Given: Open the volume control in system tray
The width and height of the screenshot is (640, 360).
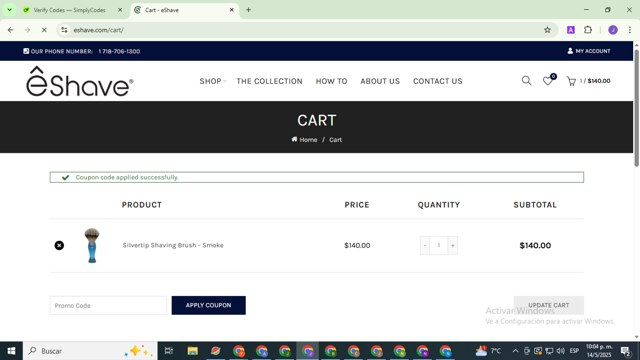Looking at the screenshot, I should point(560,351).
